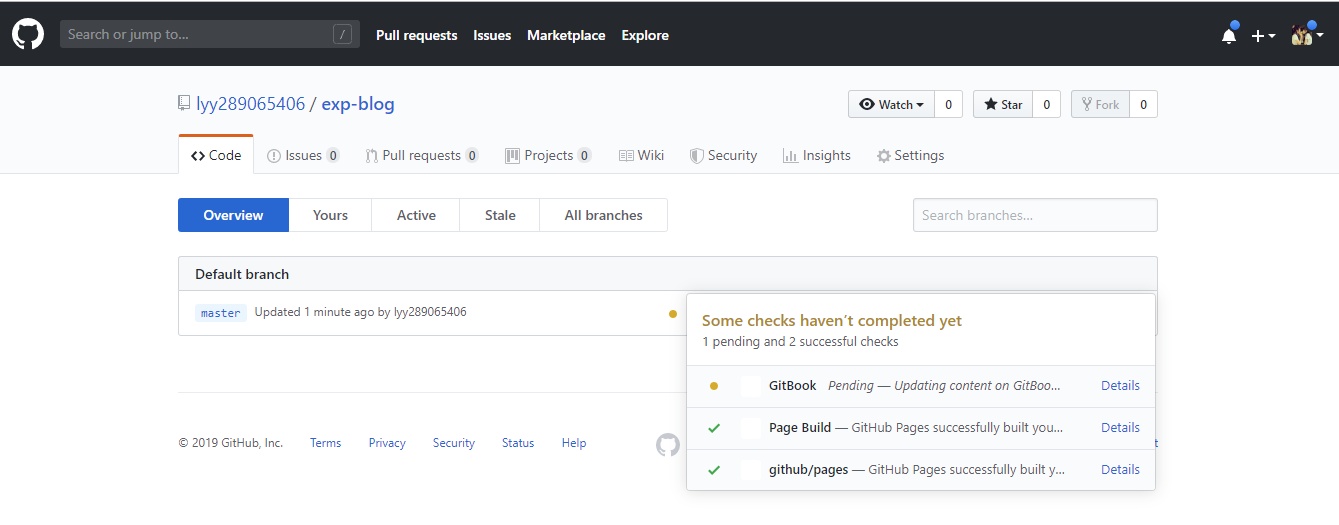Screen dimensions: 1339x525
Task: Click the Default branch heading
Action: click(x=242, y=274)
